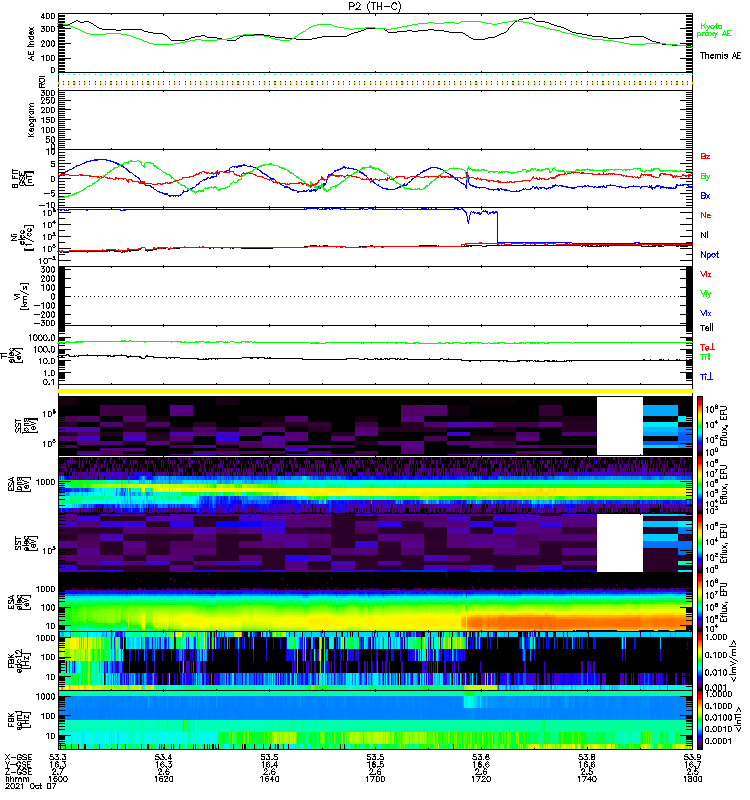The height and width of the screenshot is (800, 750).
Task: Click the color bar beside the ESA electrons panel
Action: (x=700, y=601)
